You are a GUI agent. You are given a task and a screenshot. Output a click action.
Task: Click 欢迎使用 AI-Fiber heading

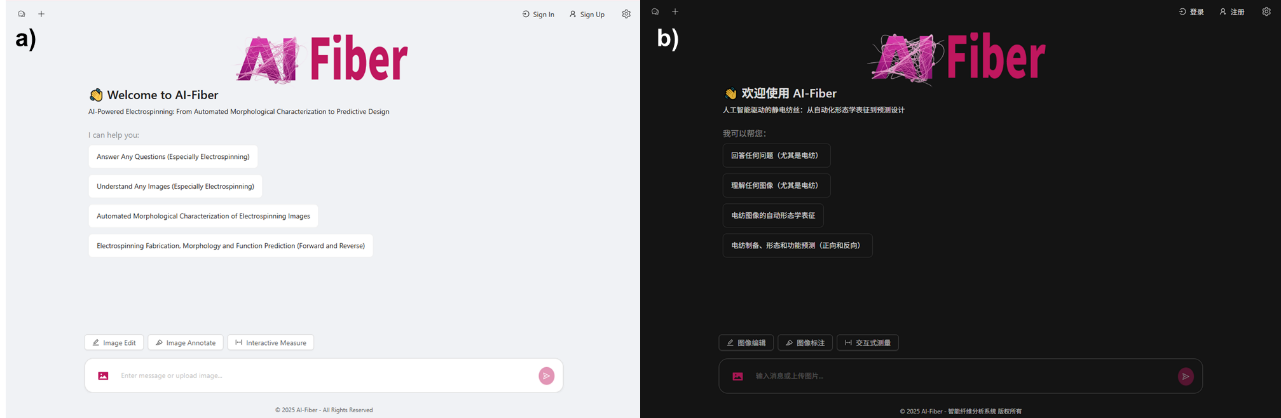pyautogui.click(x=780, y=93)
